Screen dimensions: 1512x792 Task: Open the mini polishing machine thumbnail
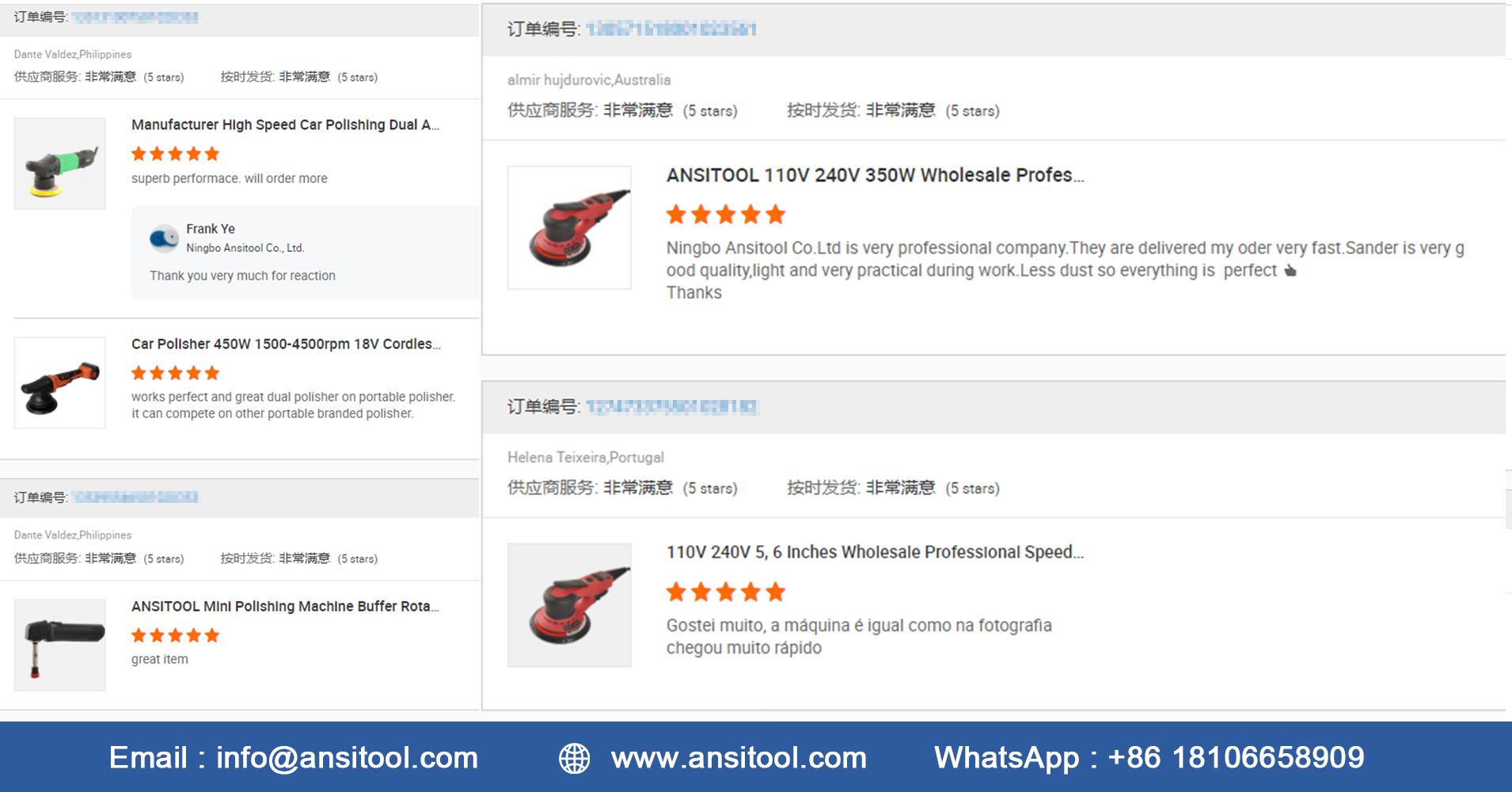click(60, 645)
